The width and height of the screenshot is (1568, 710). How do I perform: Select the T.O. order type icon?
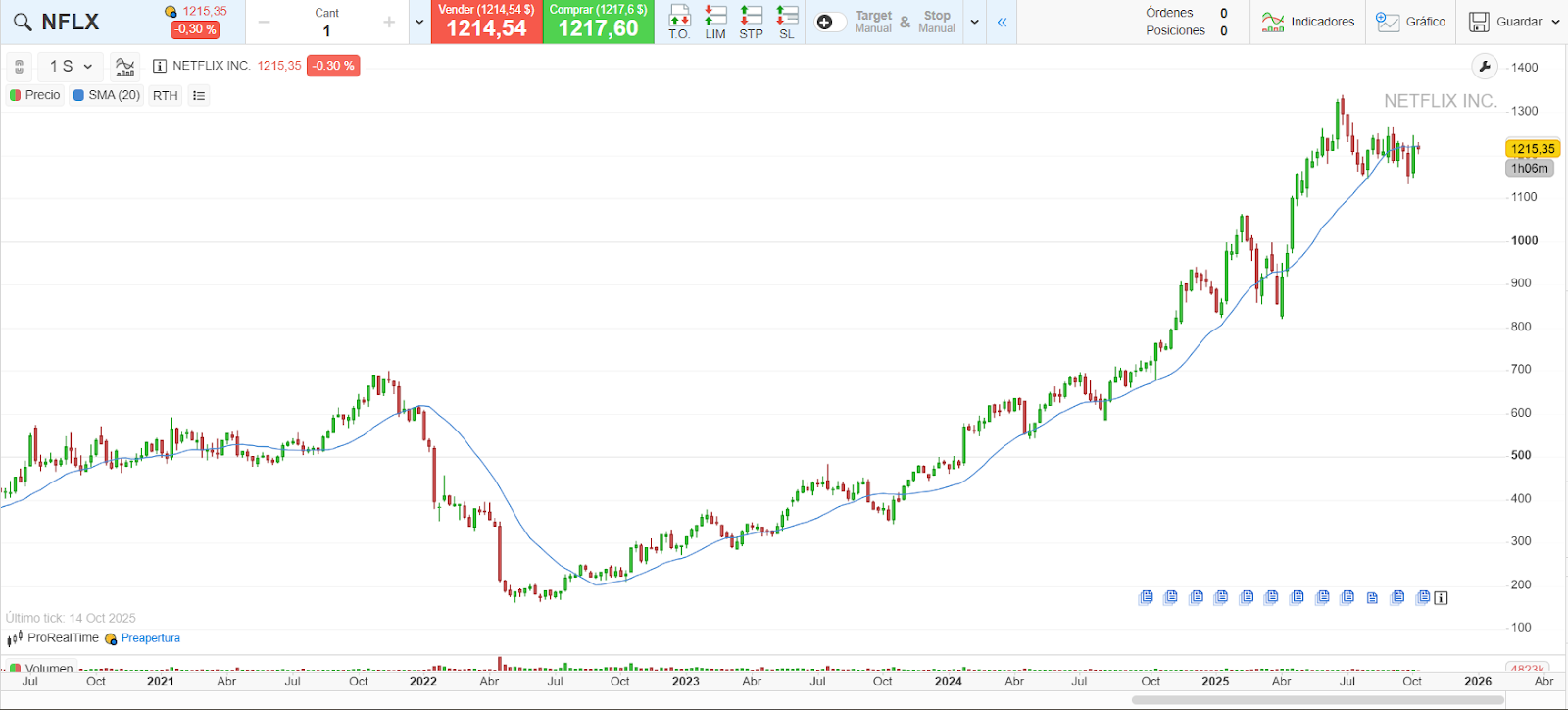tap(679, 21)
